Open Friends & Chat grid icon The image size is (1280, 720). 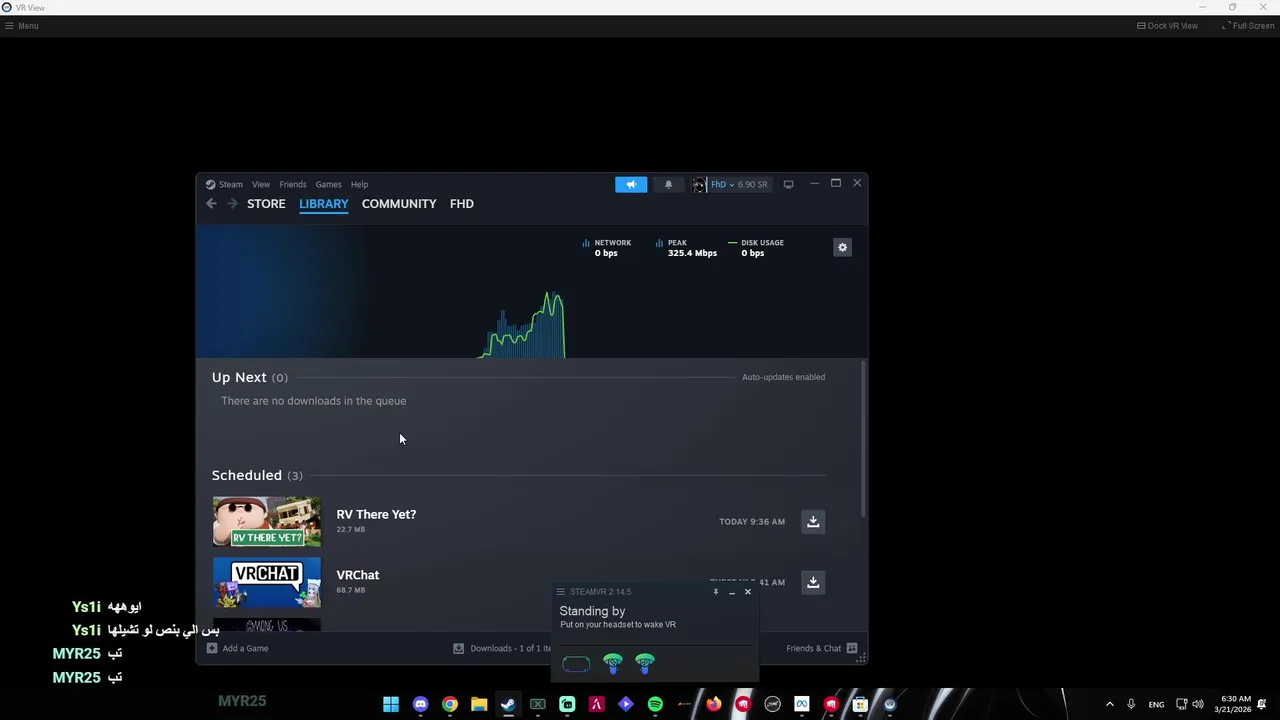(852, 648)
